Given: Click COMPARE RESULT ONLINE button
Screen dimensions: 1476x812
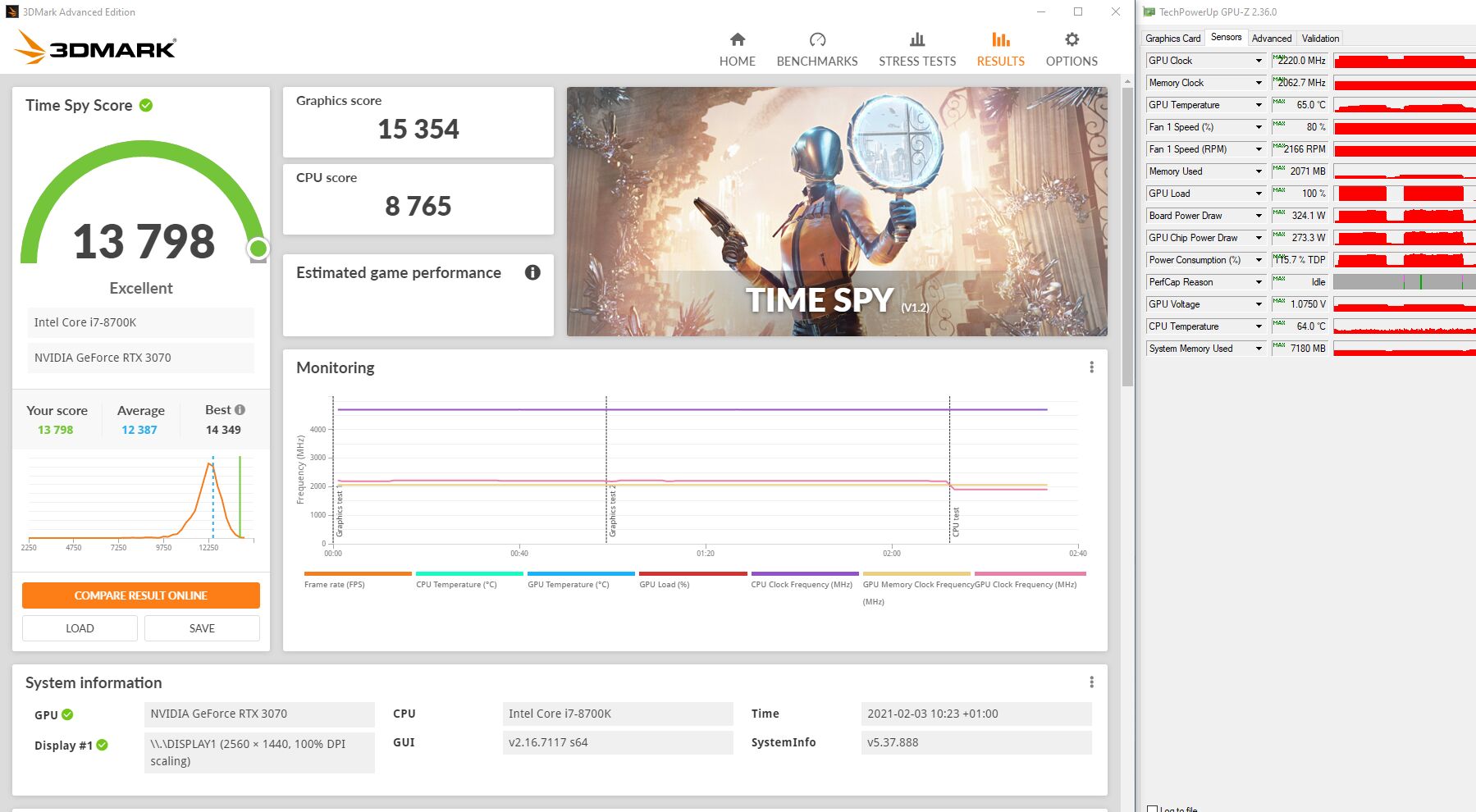Looking at the screenshot, I should coord(141,595).
